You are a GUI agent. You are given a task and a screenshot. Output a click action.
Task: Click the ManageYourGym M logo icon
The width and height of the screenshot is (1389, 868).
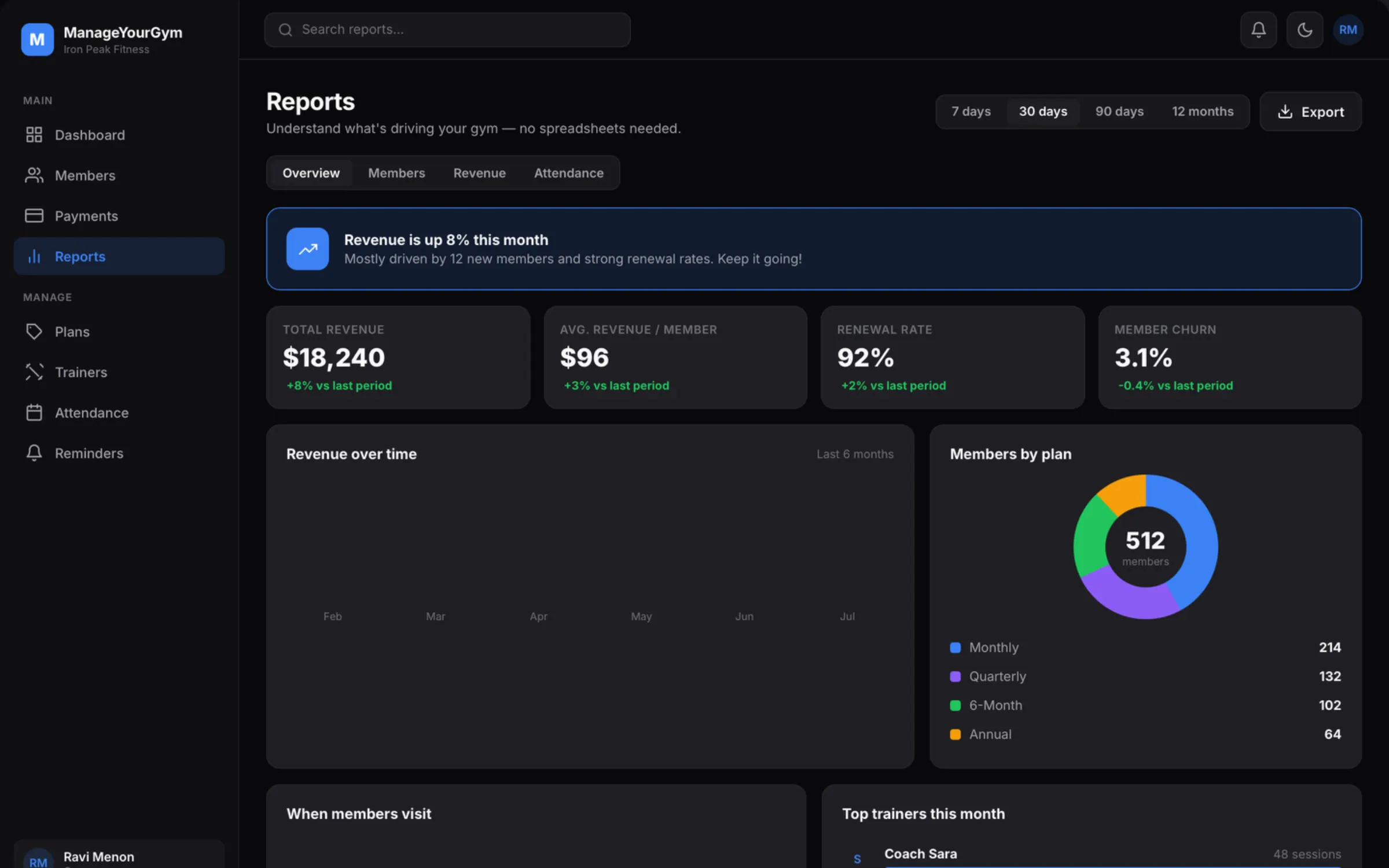point(37,39)
